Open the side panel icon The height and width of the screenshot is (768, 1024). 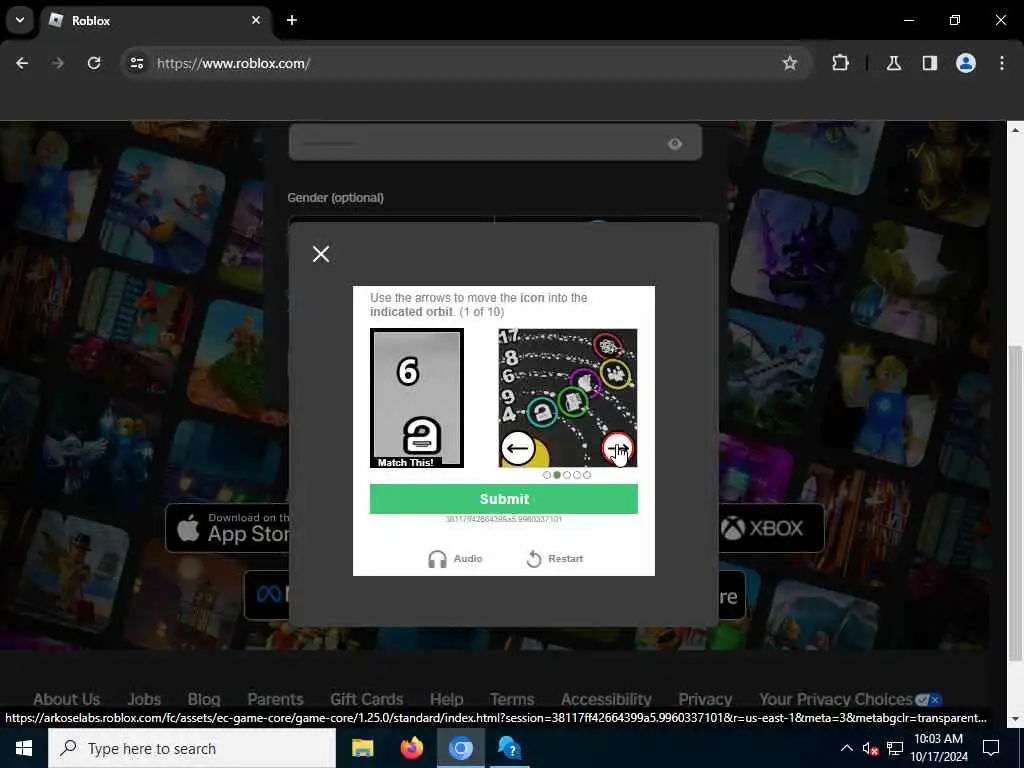coord(930,63)
